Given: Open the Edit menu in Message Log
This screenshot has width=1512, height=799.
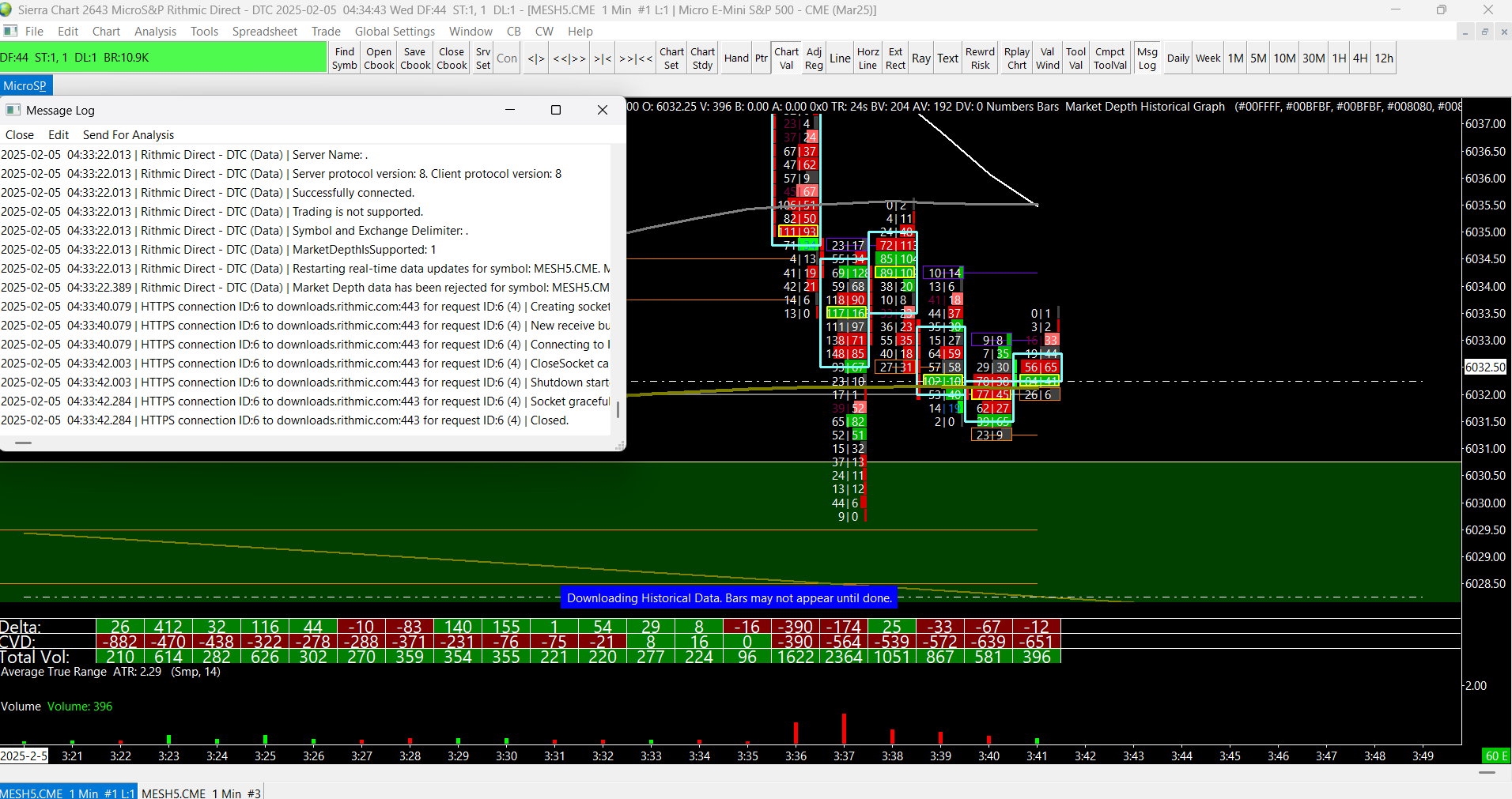Looking at the screenshot, I should 59,135.
